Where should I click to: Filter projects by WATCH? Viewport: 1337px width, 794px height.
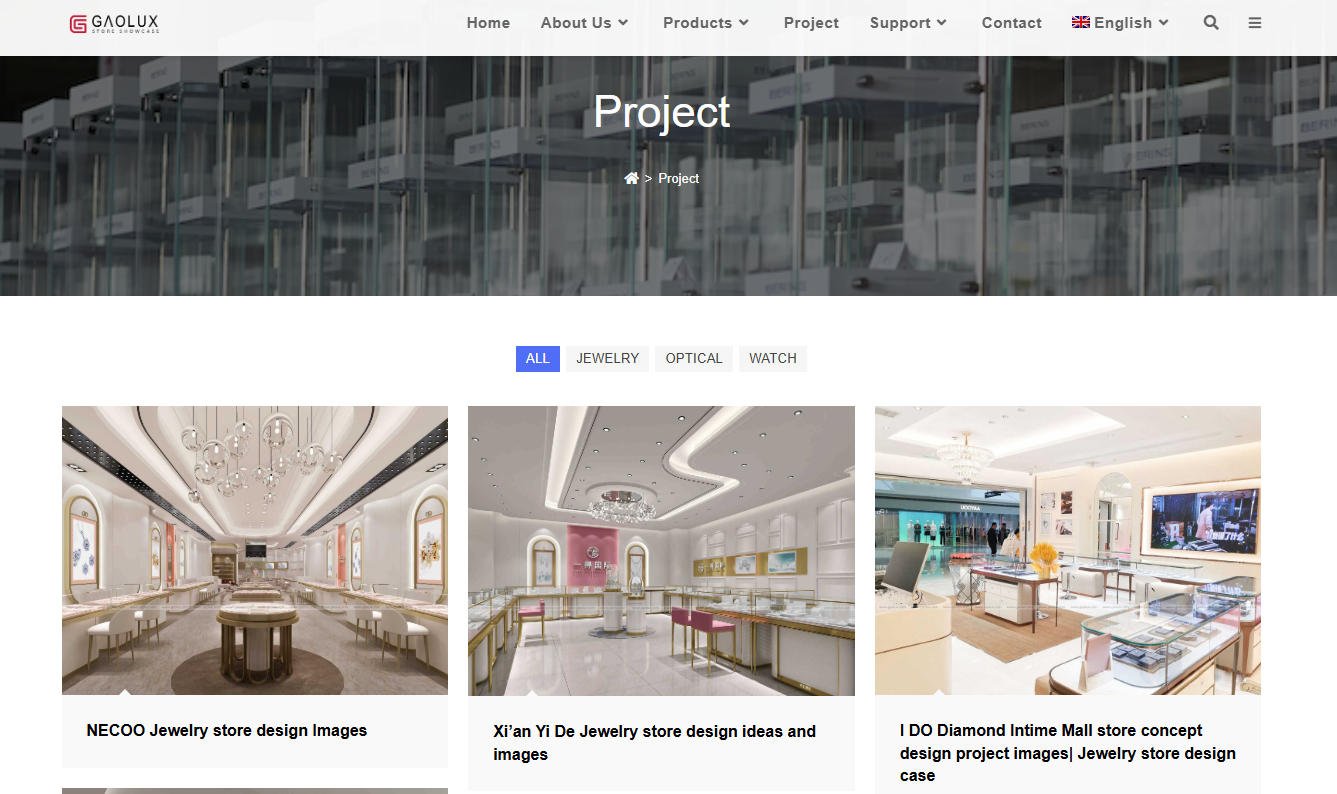coord(772,358)
